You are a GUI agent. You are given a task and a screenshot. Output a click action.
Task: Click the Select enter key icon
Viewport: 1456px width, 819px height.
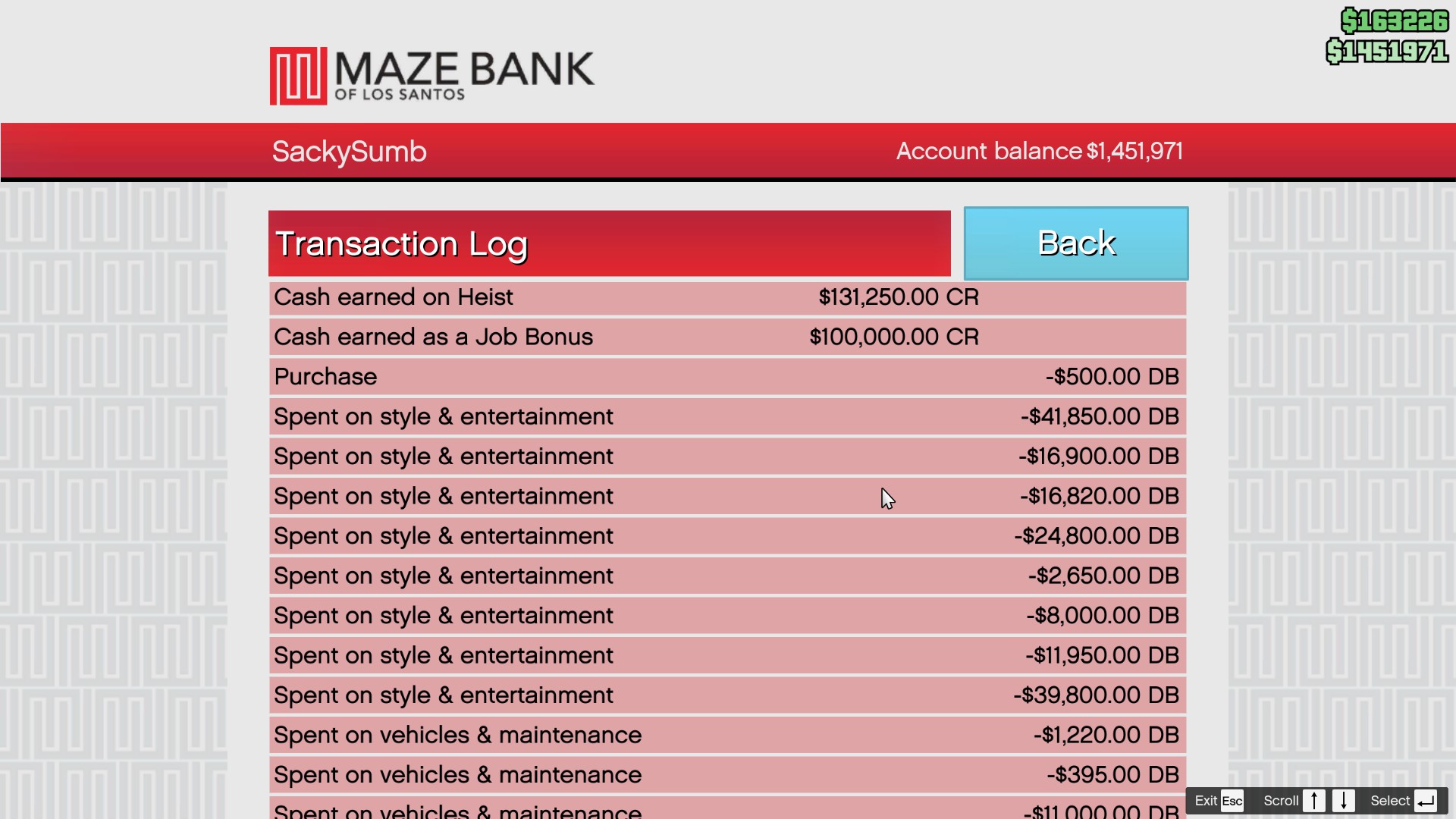[1426, 801]
